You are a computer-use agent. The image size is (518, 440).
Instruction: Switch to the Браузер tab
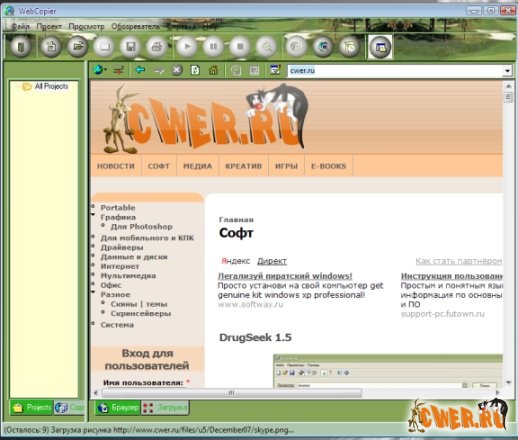[x=118, y=407]
